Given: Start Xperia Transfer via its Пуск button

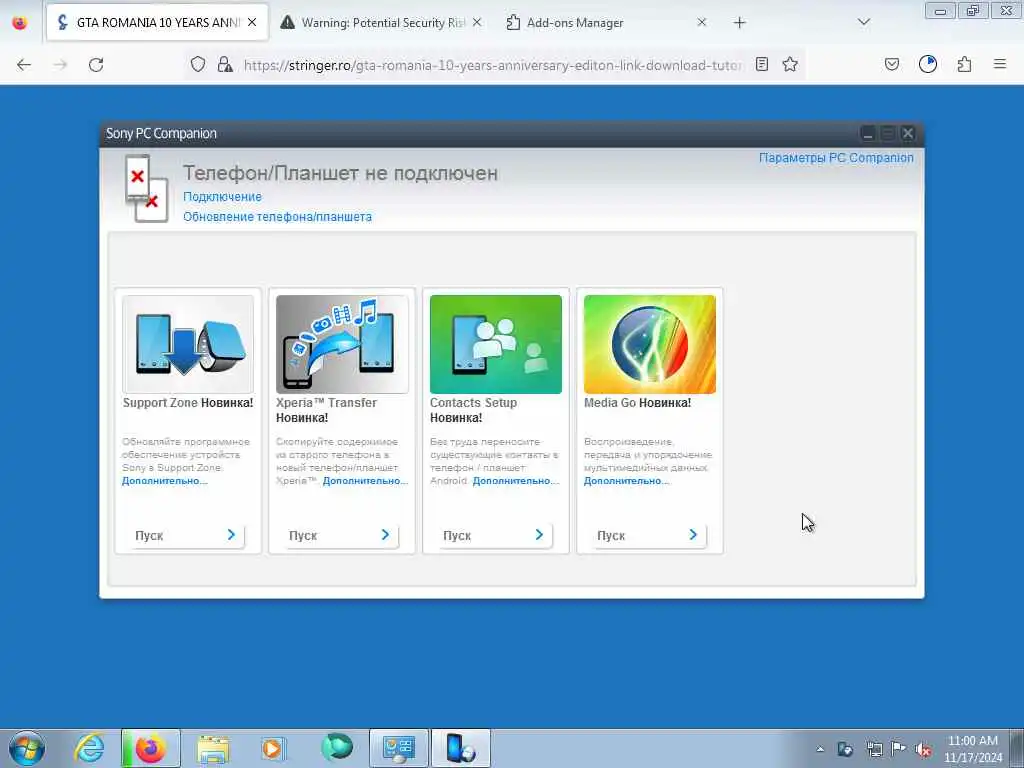Looking at the screenshot, I should point(341,535).
